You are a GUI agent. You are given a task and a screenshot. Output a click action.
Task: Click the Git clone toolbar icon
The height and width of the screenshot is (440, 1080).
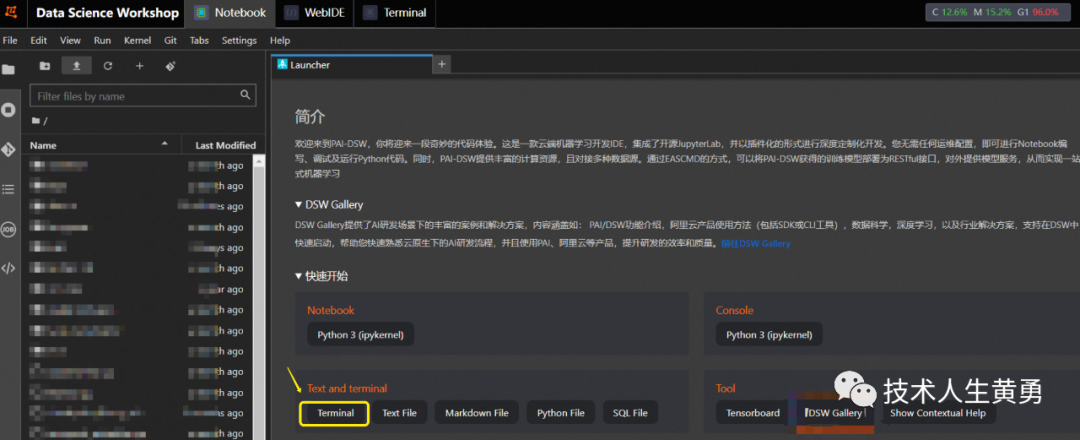[171, 66]
